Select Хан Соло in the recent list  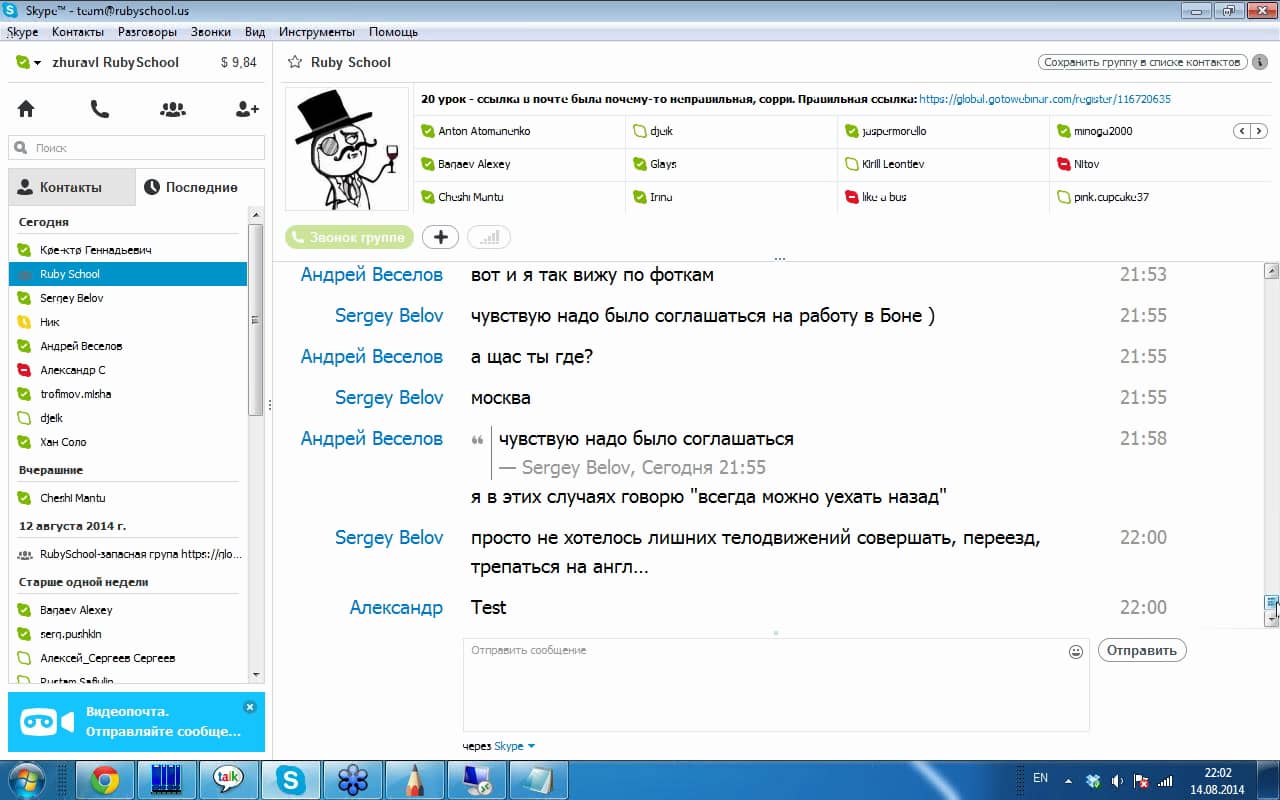(128, 442)
